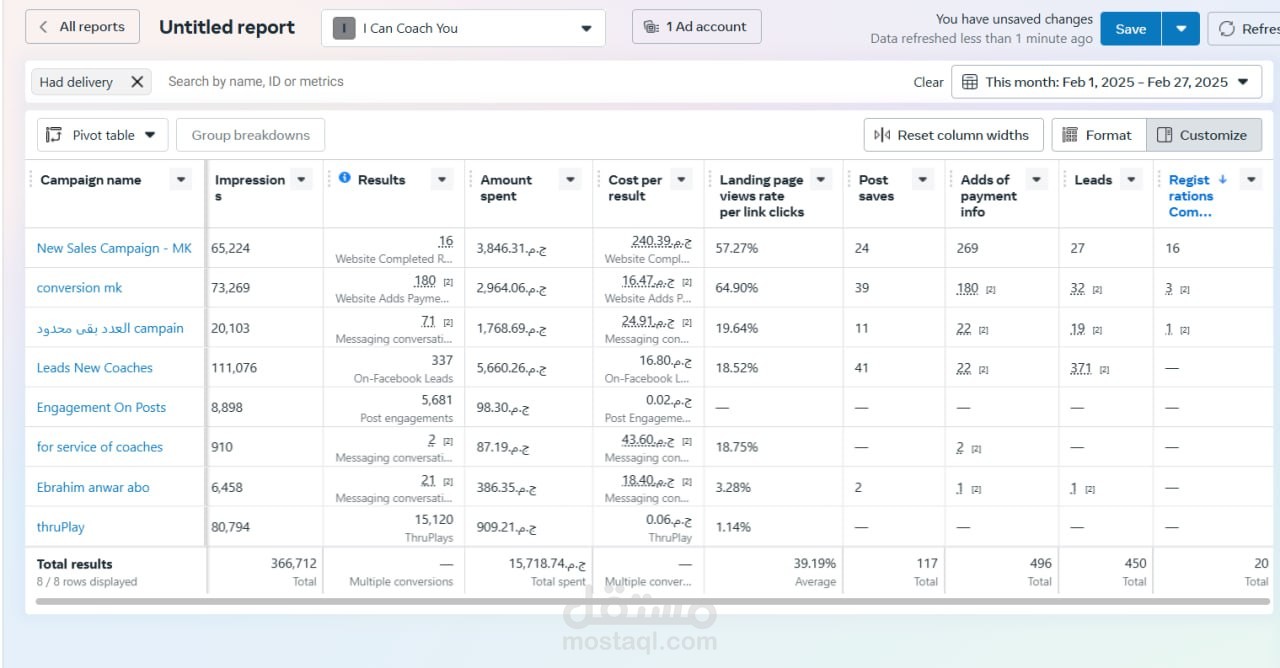1280x668 pixels.
Task: Go back to All reports
Action: coord(82,27)
